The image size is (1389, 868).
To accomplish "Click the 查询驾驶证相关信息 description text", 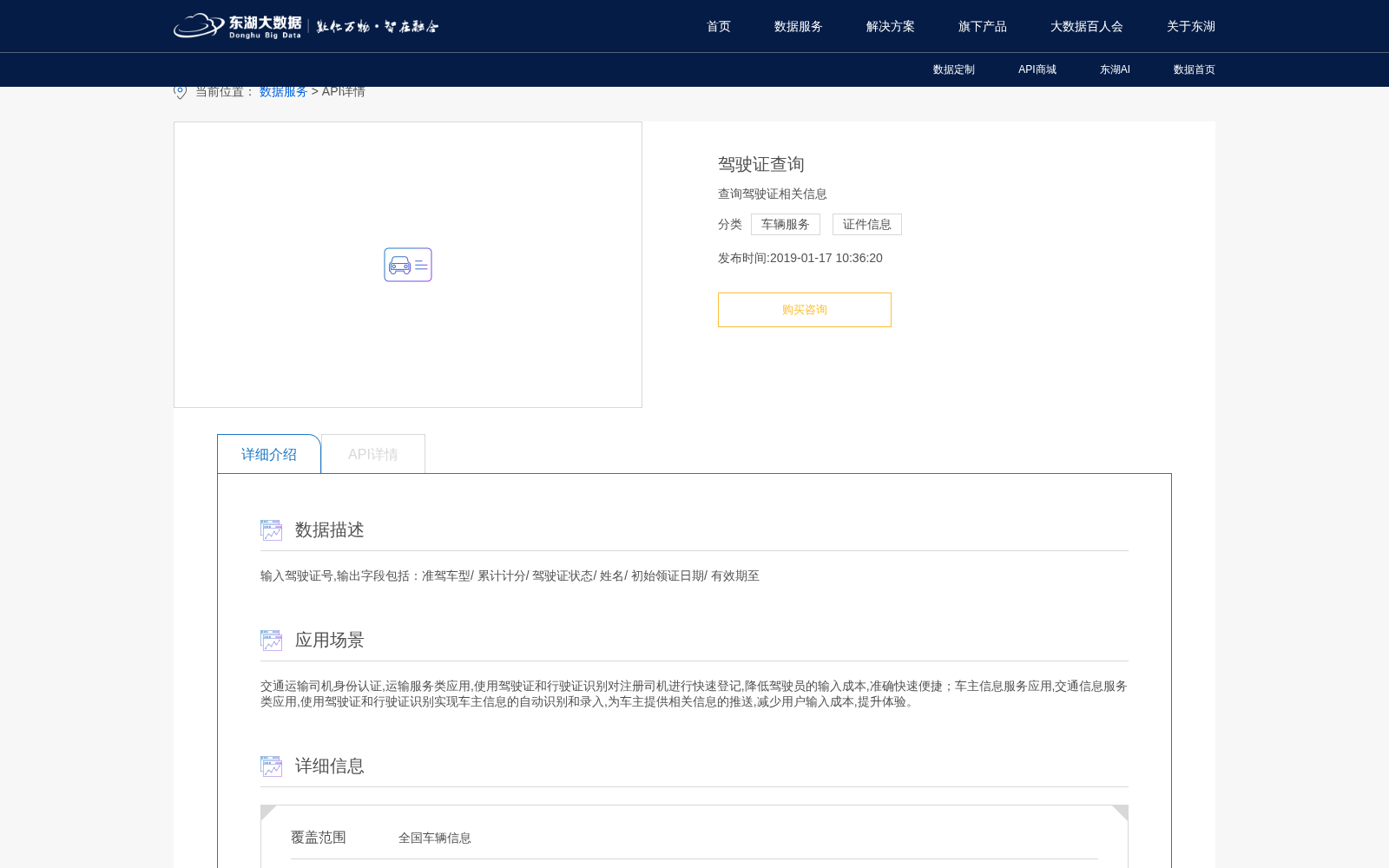I will [773, 194].
